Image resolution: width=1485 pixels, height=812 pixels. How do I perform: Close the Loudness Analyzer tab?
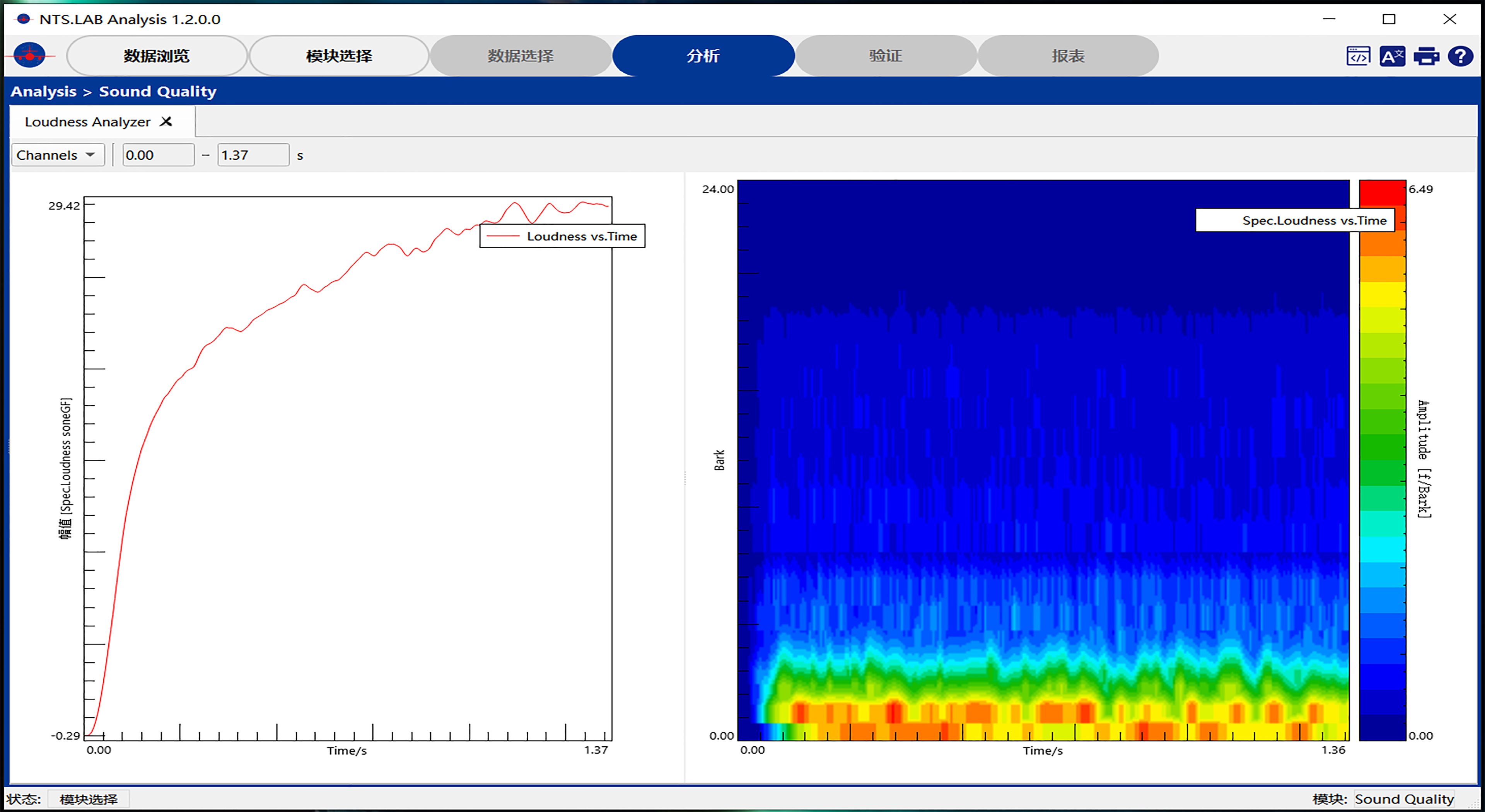click(166, 121)
